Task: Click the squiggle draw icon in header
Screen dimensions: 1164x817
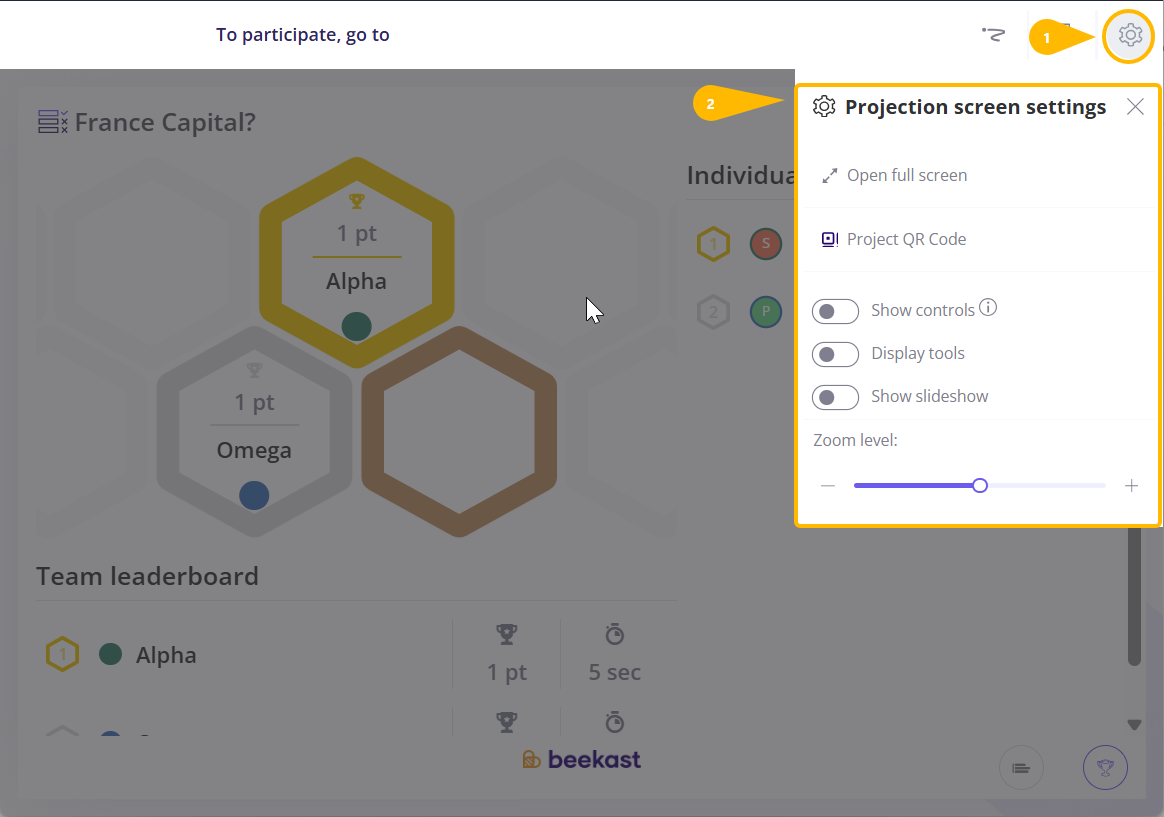Action: (x=993, y=34)
